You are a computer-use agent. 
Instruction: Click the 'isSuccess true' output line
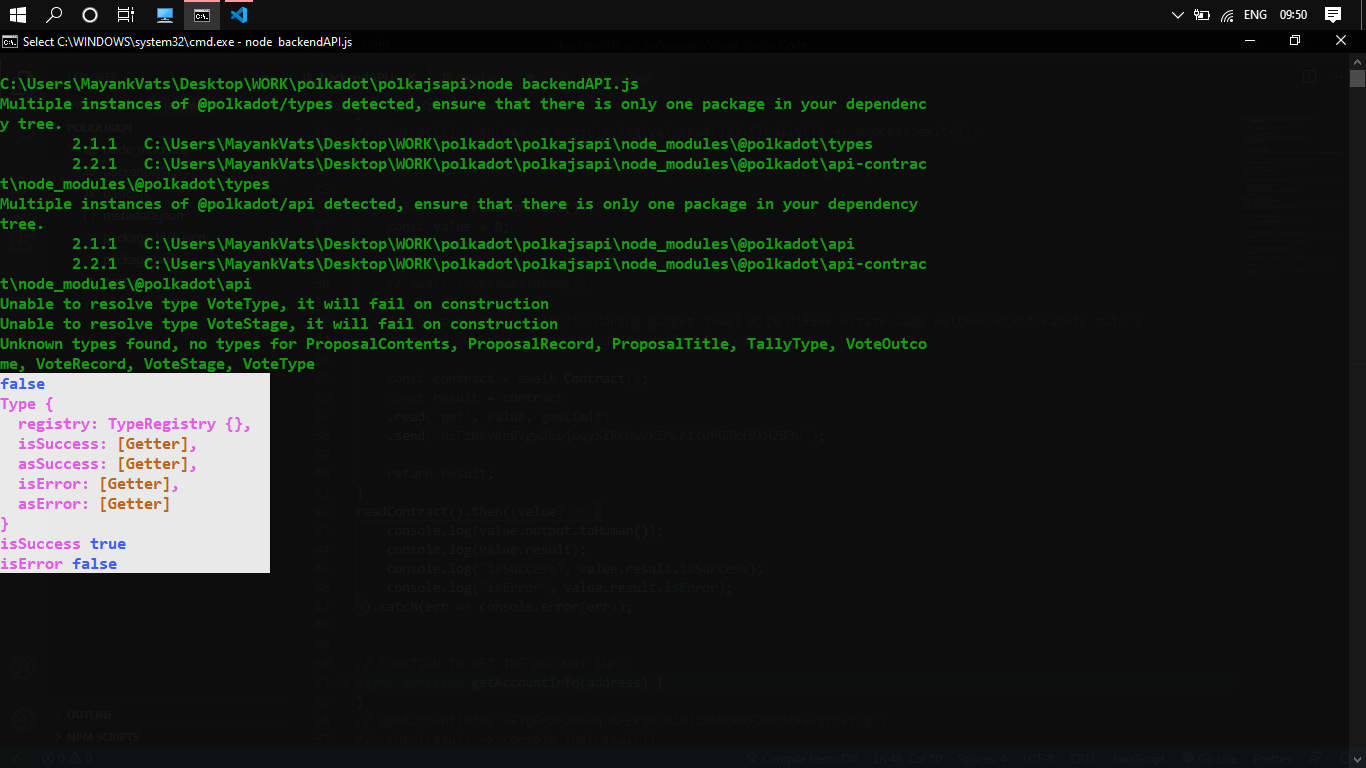(x=63, y=544)
